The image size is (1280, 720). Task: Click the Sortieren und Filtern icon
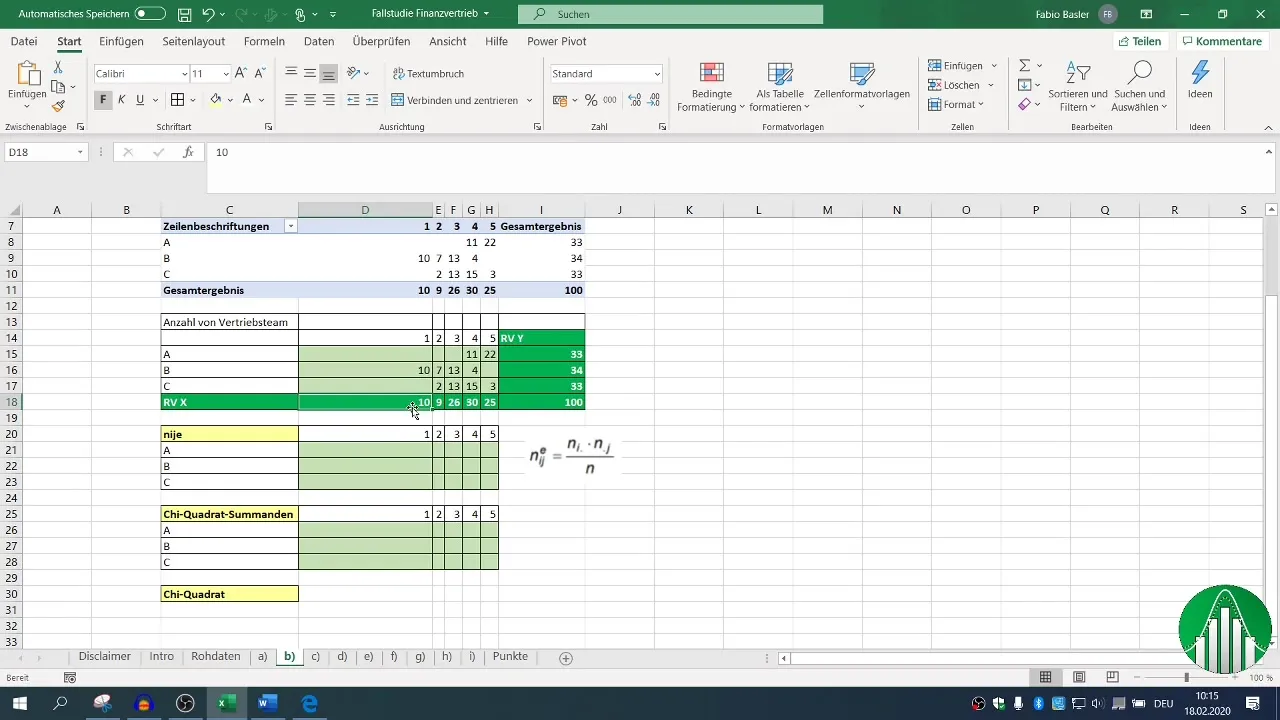1078,87
